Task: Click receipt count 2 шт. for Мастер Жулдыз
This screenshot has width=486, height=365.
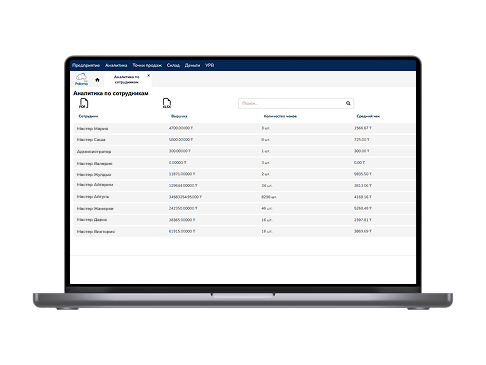Action: click(x=265, y=174)
